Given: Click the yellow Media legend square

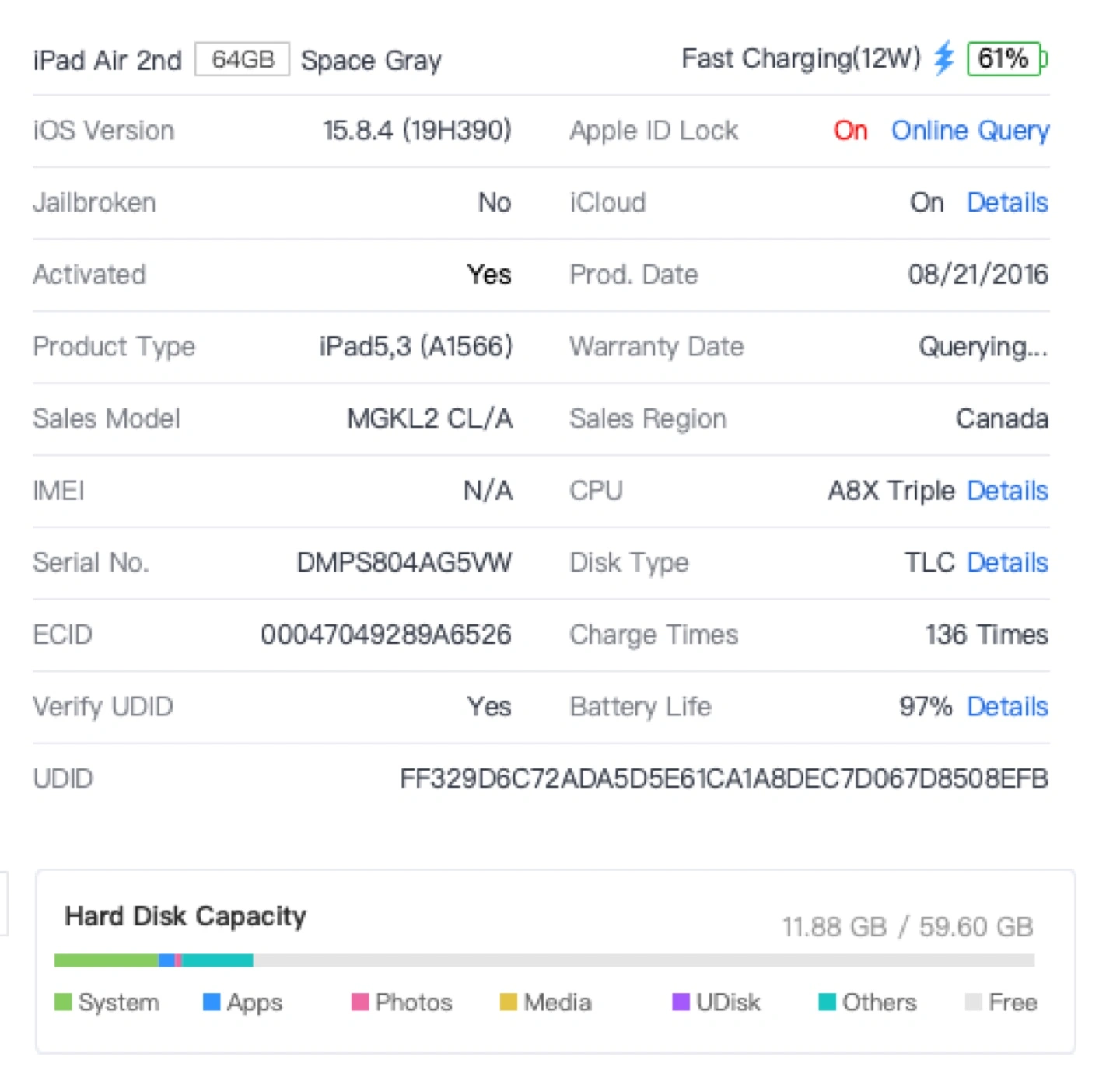Looking at the screenshot, I should click(508, 1002).
